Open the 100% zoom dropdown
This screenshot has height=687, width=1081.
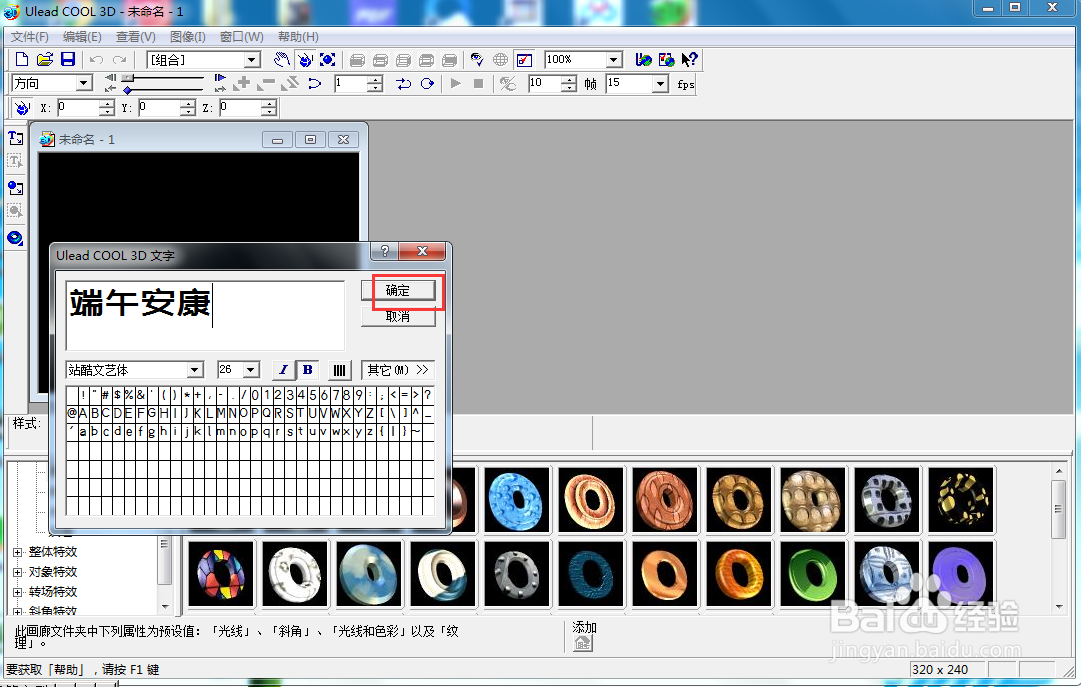(x=614, y=60)
